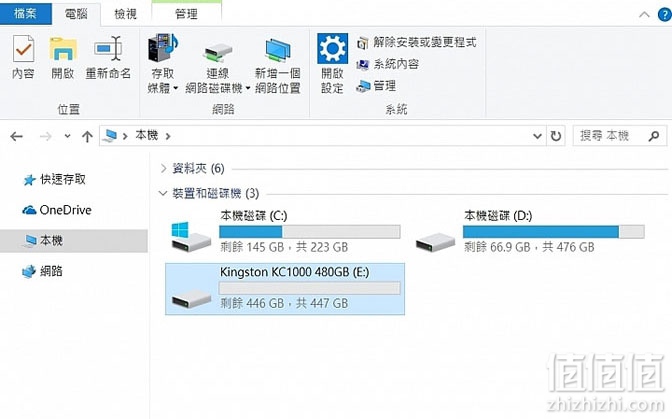Open the 存取媒體 media access icon
672x419 pixels.
[162, 48]
